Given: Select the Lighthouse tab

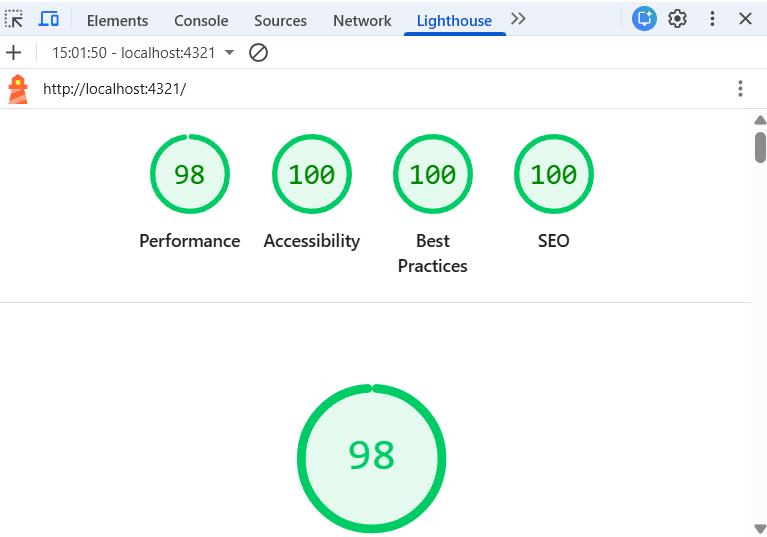Looking at the screenshot, I should click(x=454, y=21).
